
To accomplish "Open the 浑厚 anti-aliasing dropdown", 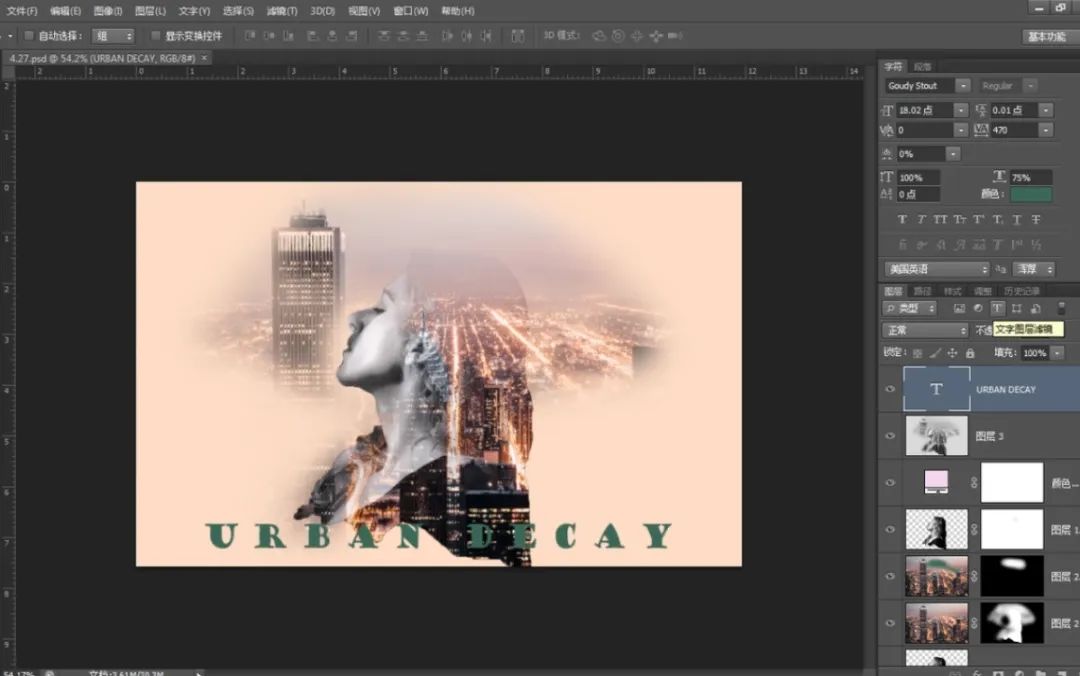I will coord(1034,269).
